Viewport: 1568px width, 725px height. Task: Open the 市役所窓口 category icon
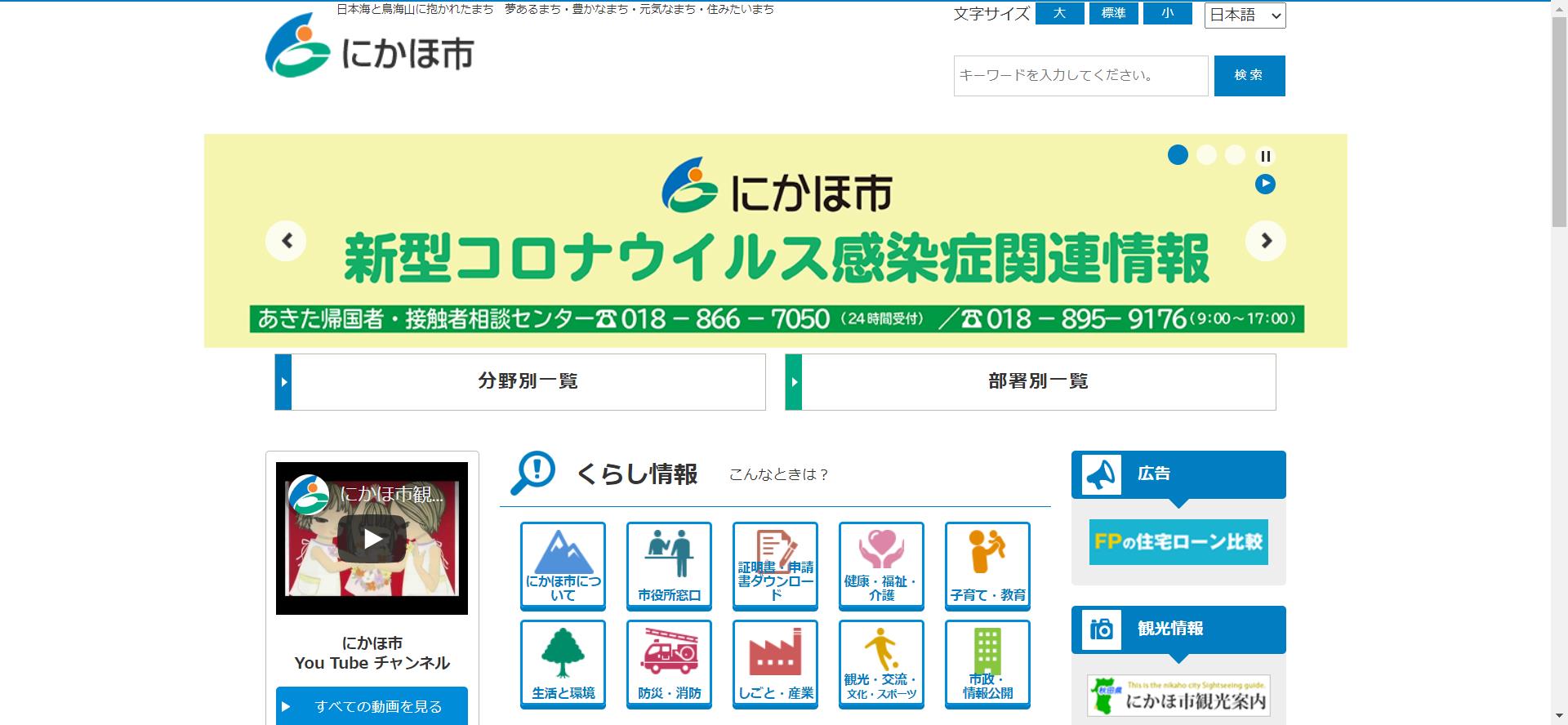click(x=669, y=566)
